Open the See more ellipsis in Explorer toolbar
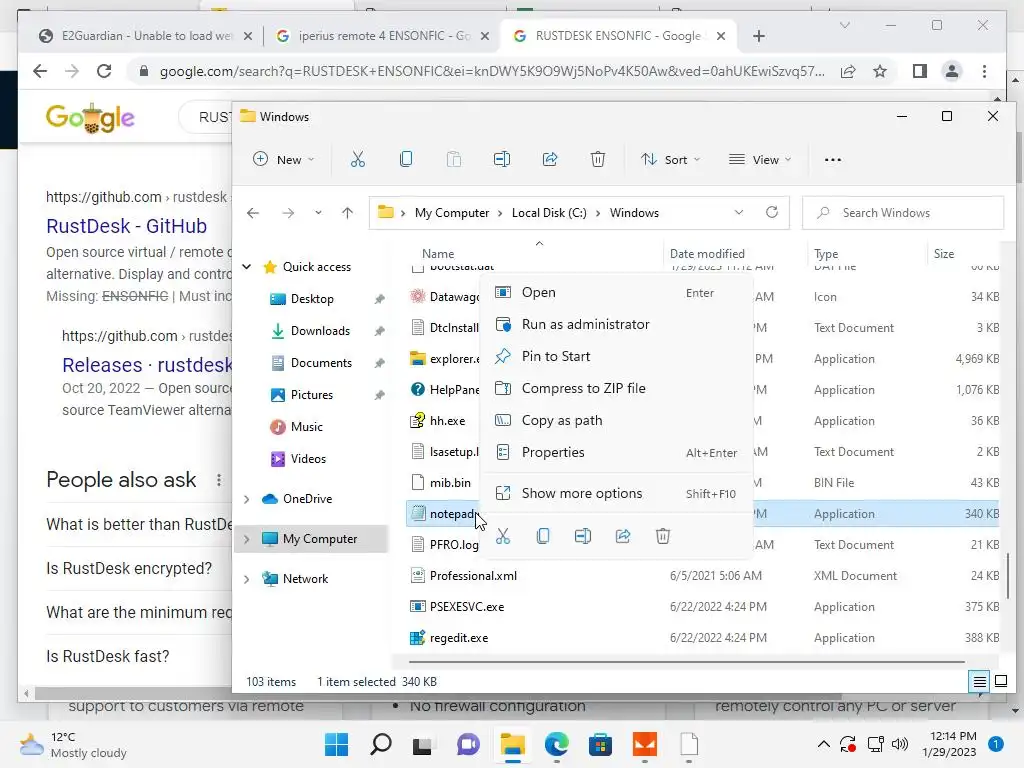Screen dimensions: 1024x768 pyautogui.click(x=833, y=159)
